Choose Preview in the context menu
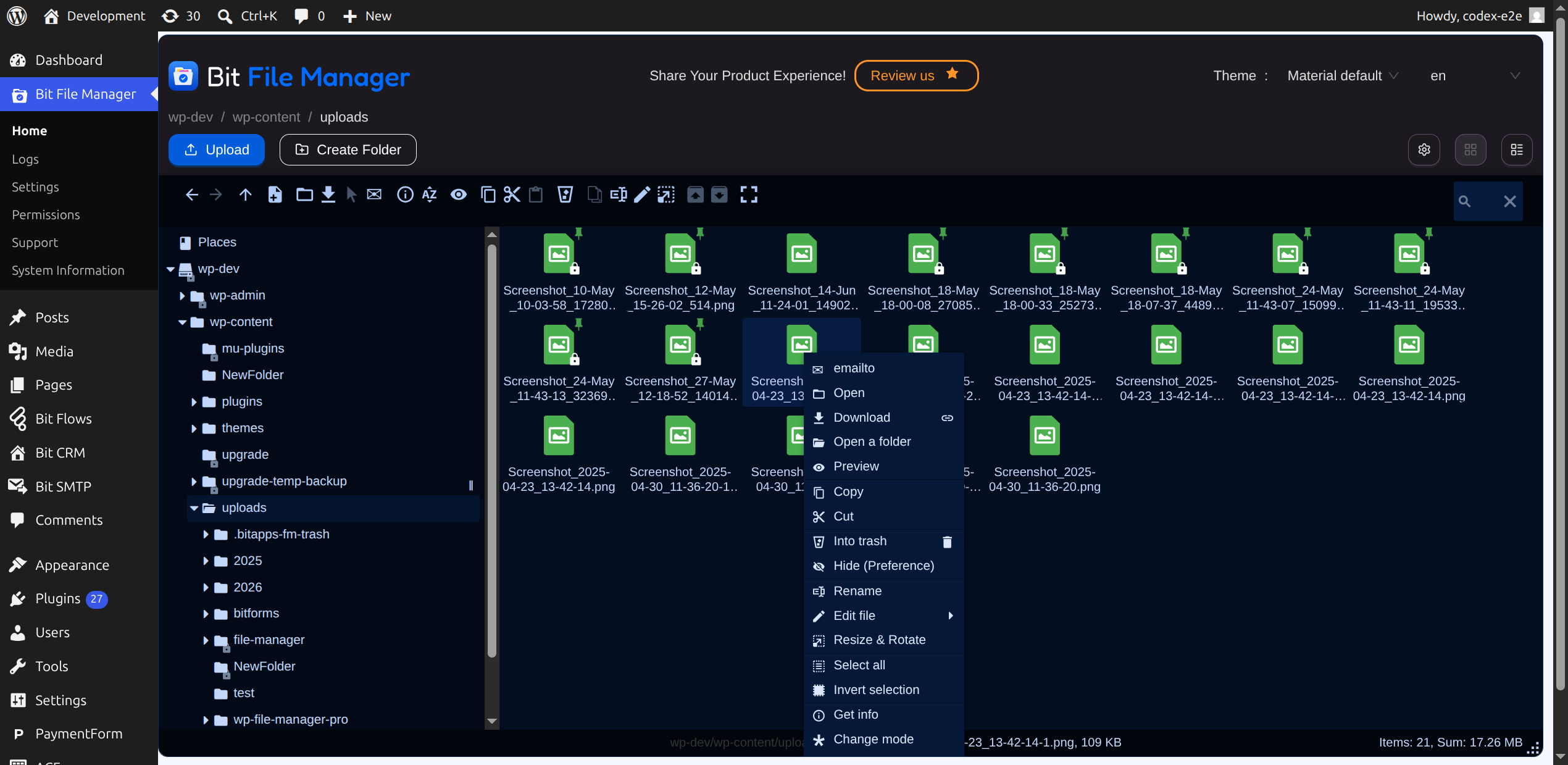1568x765 pixels. 884,467
